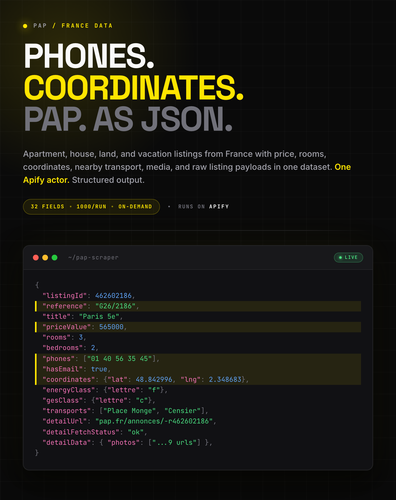
Task: Click the PAP. AS JSON. headline
Action: pyautogui.click(x=128, y=119)
